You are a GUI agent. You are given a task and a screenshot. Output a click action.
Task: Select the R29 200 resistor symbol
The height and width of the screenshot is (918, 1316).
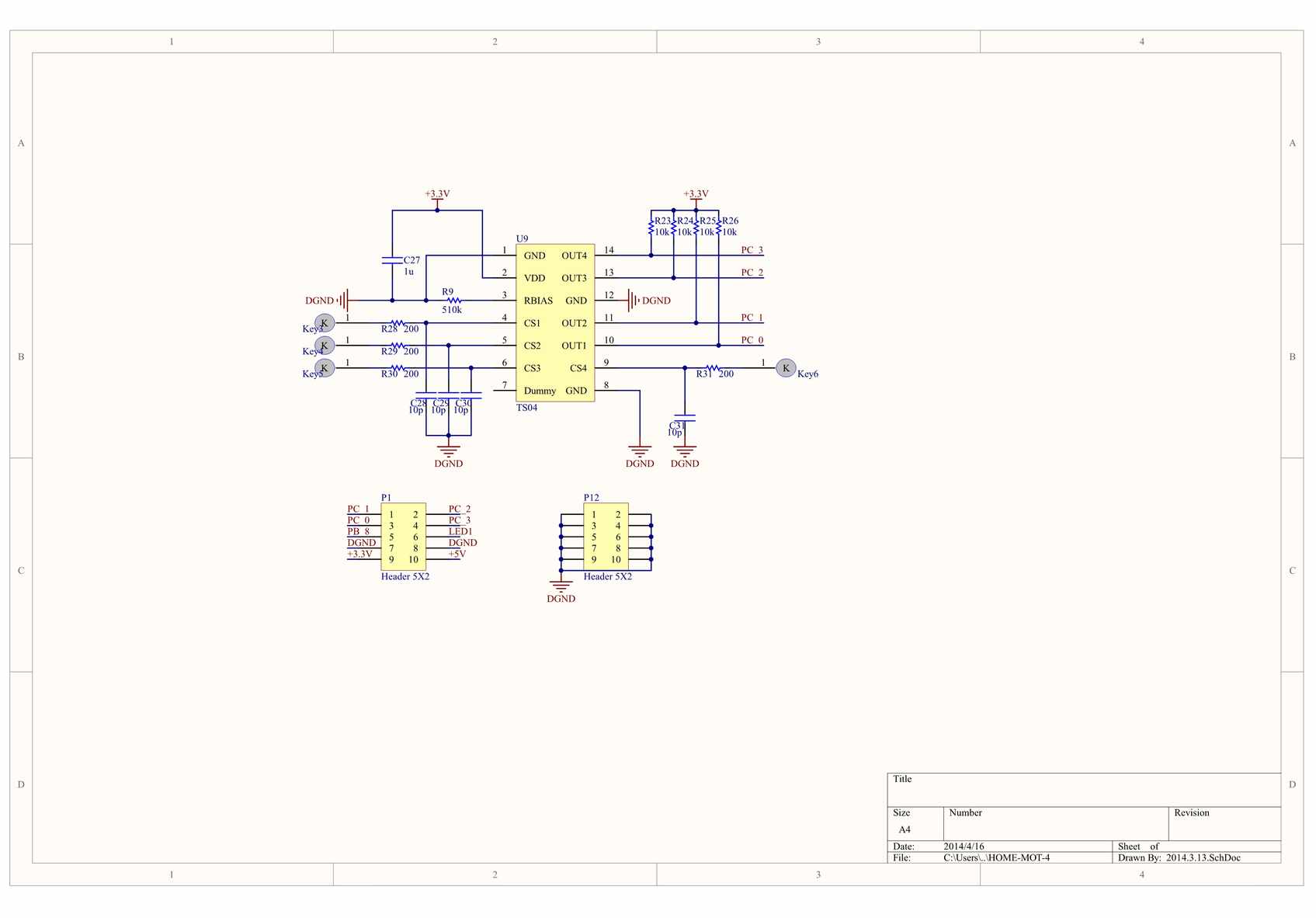(x=398, y=345)
